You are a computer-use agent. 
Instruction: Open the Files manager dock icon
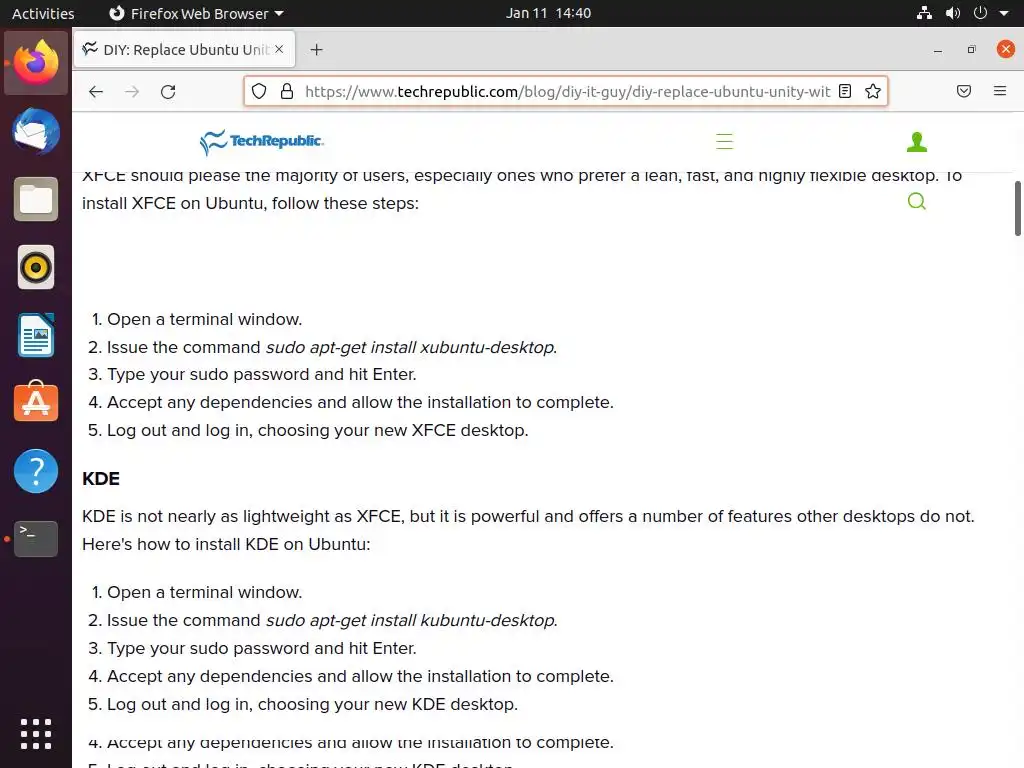(36, 199)
